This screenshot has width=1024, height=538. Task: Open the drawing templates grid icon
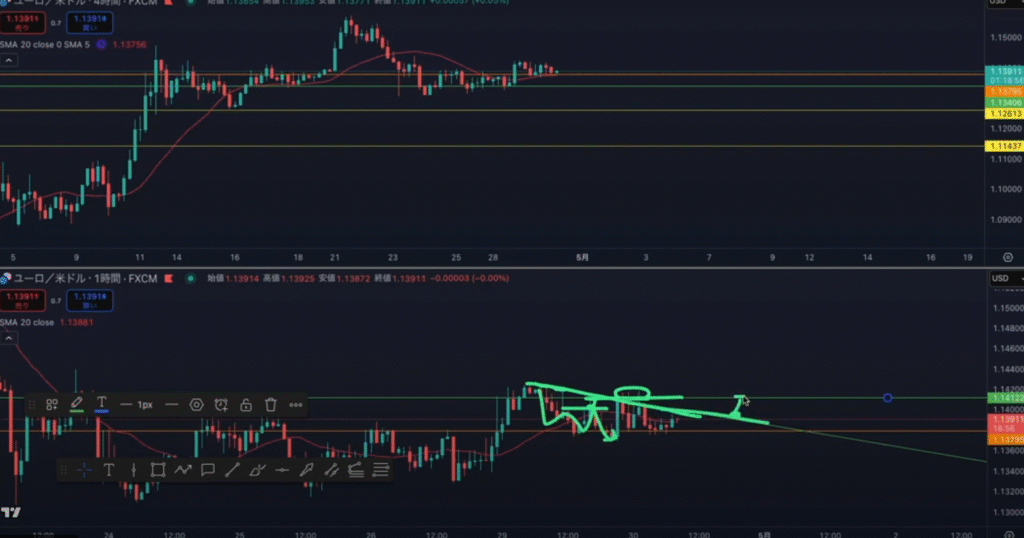[x=52, y=405]
